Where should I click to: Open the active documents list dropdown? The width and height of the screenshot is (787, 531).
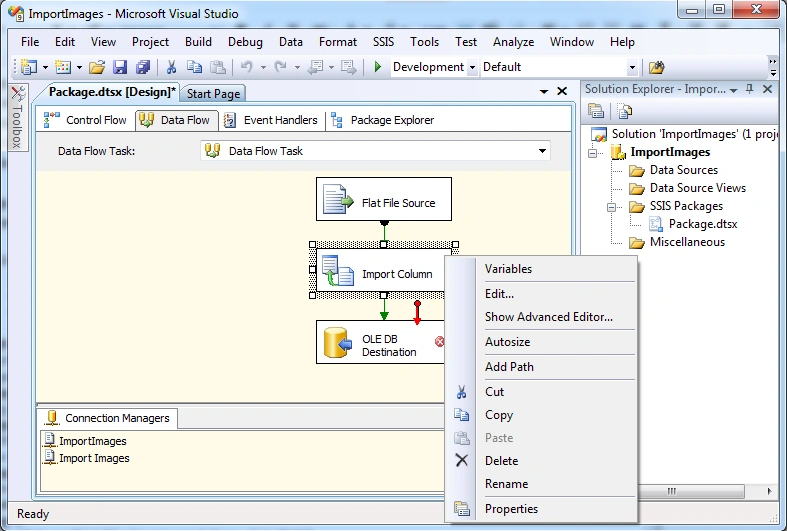(x=544, y=91)
